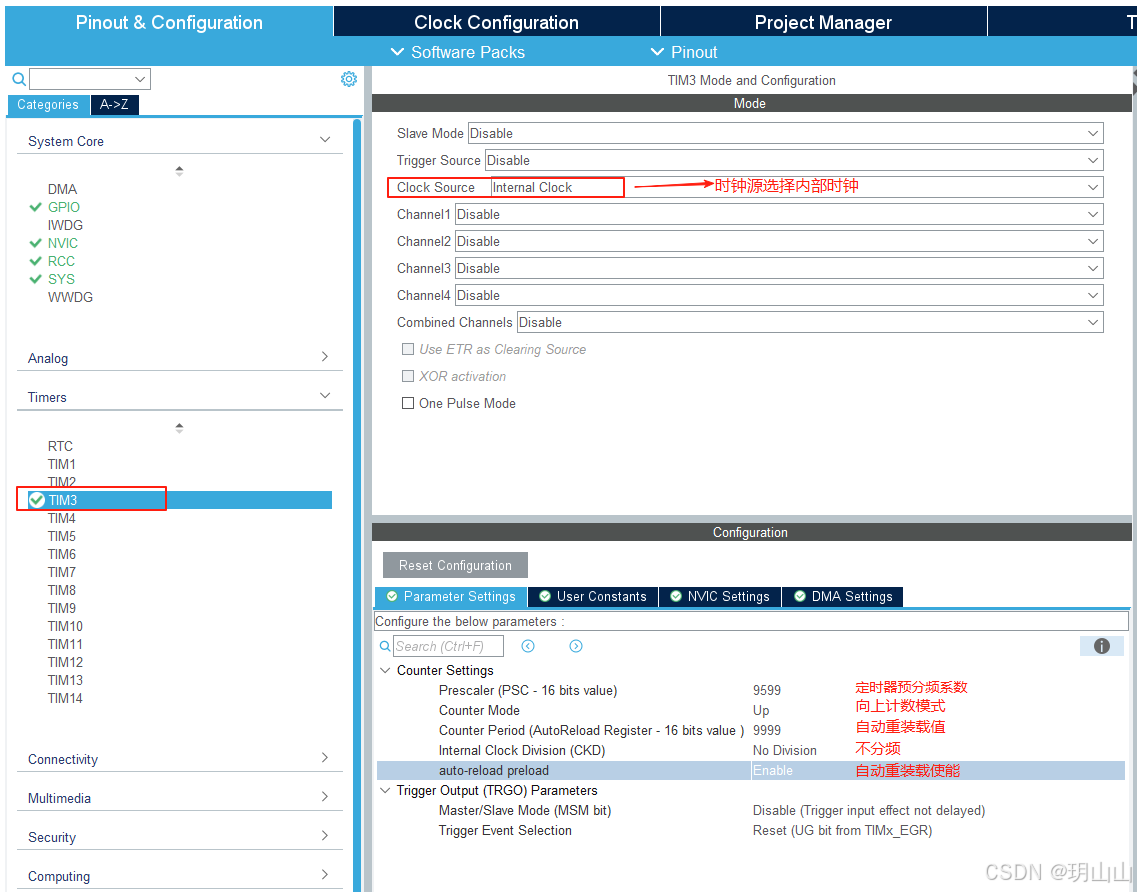Collapse the Counter Settings group
This screenshot has height=892, width=1137.
(386, 670)
